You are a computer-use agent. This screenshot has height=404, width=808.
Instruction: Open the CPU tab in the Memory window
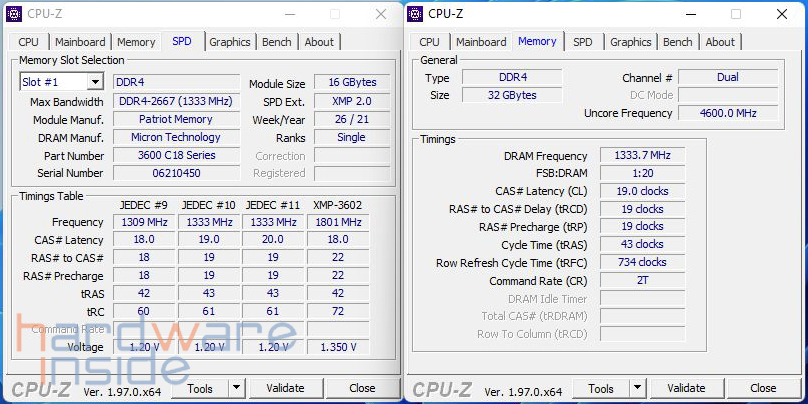(430, 42)
